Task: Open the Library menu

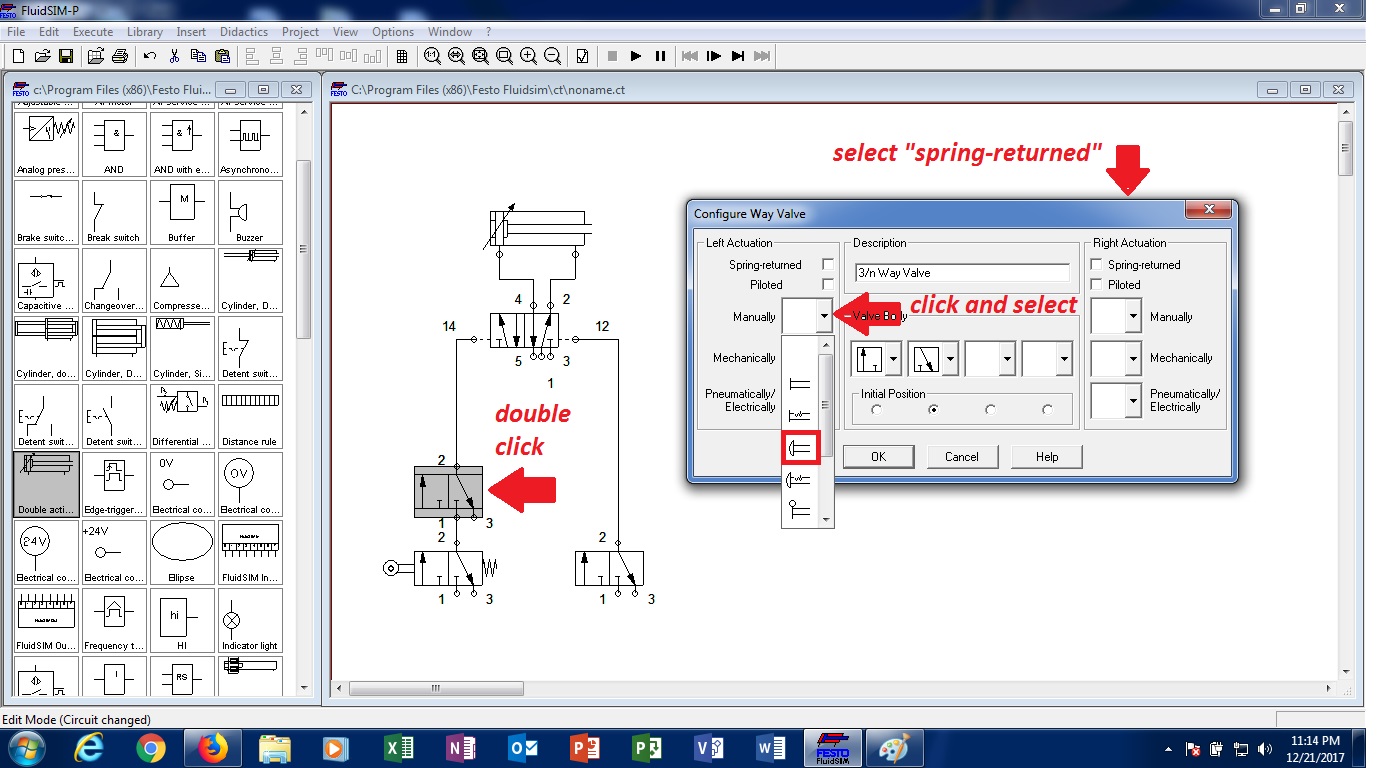Action: [x=145, y=32]
